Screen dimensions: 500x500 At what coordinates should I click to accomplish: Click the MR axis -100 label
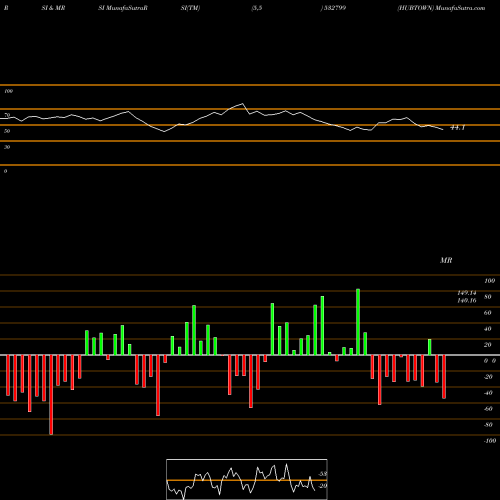click(490, 441)
